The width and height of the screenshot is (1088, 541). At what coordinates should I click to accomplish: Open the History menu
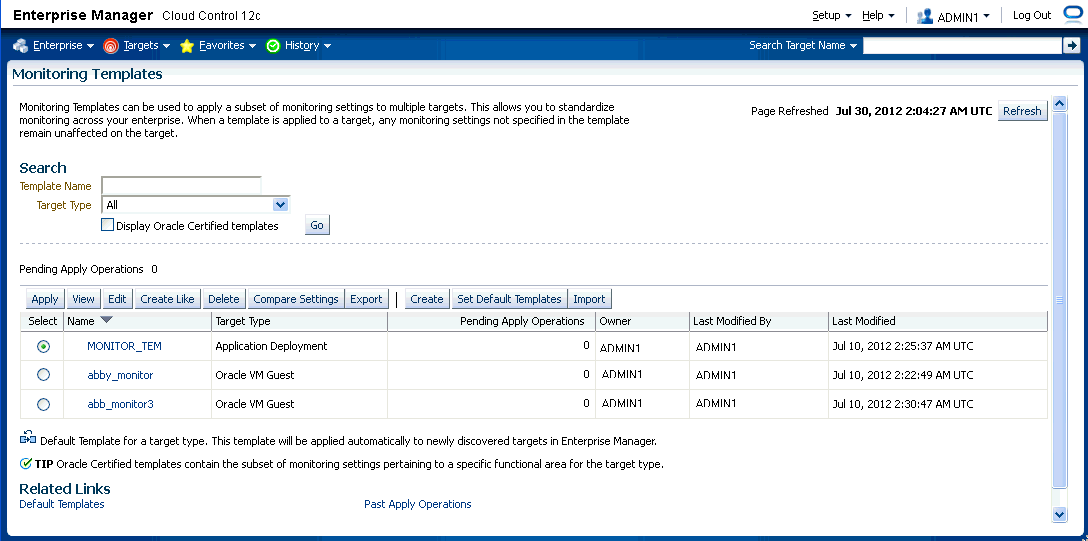307,46
